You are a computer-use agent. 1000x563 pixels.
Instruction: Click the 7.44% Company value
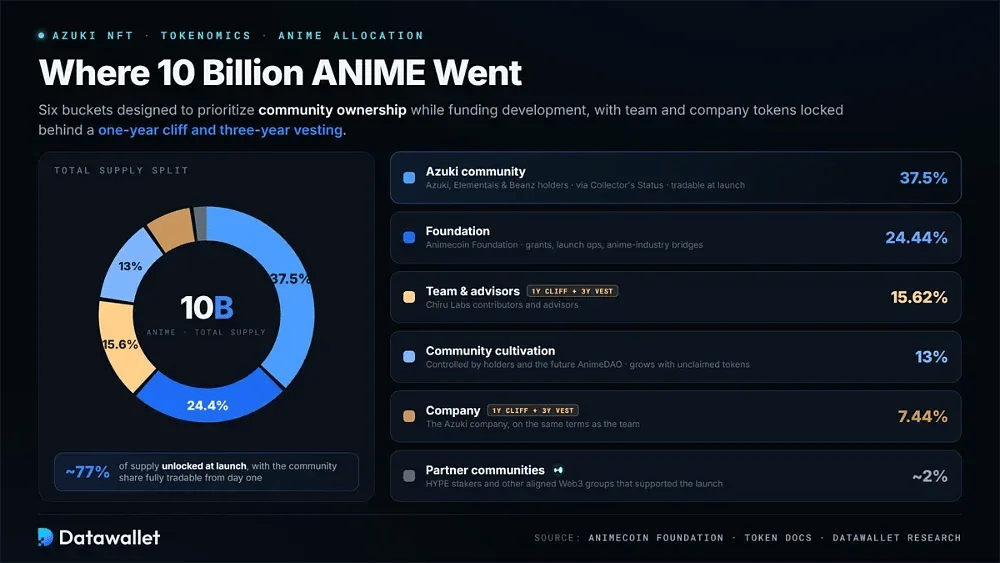[x=923, y=416]
